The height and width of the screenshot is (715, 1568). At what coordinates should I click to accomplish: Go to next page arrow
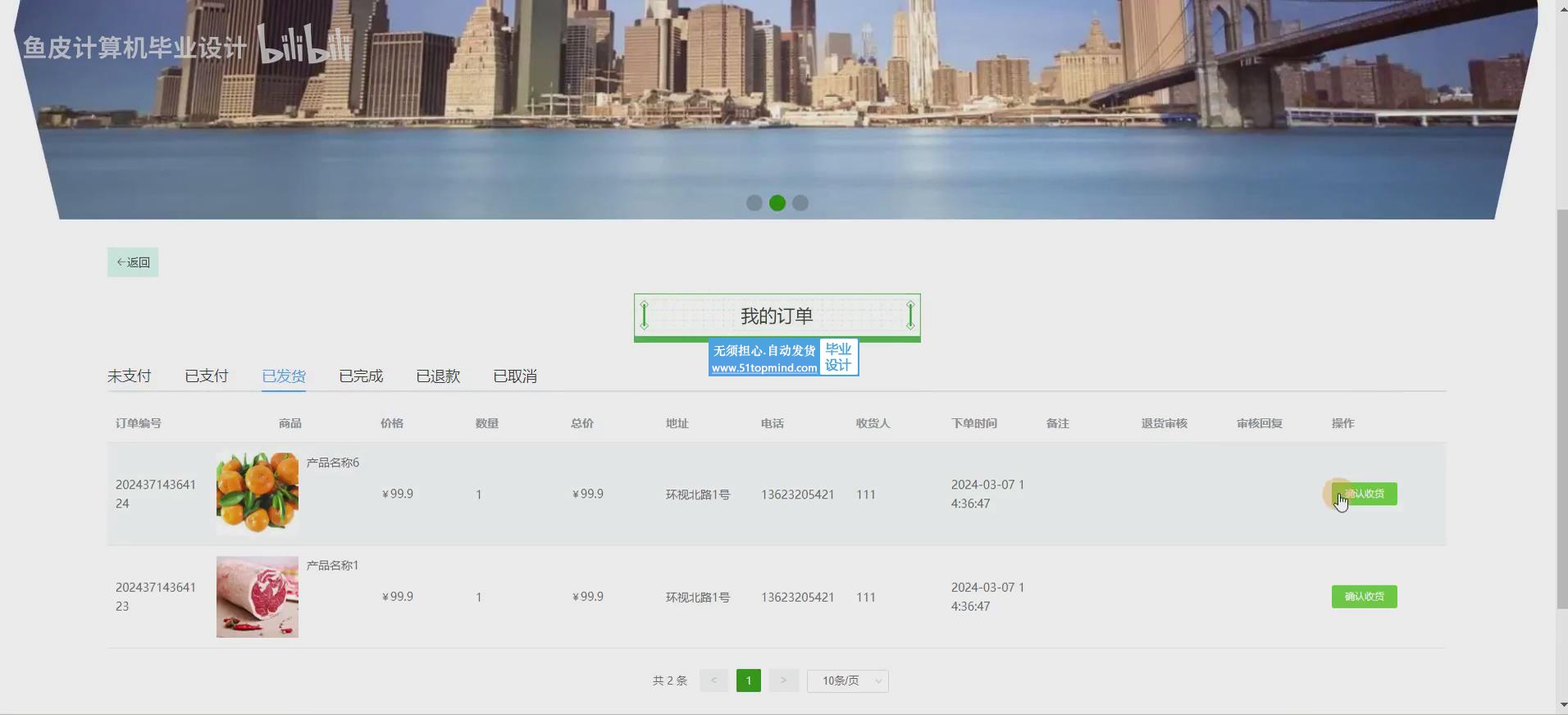click(784, 681)
